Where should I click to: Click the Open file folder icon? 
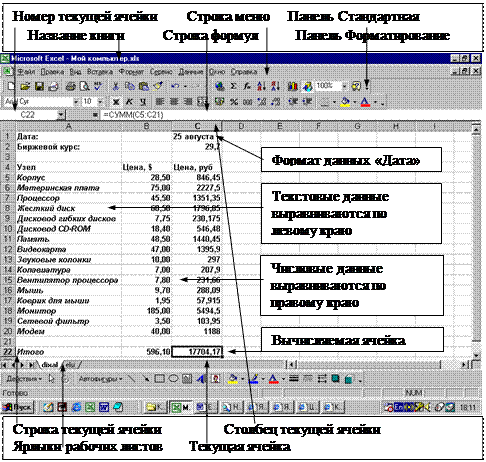coord(25,86)
